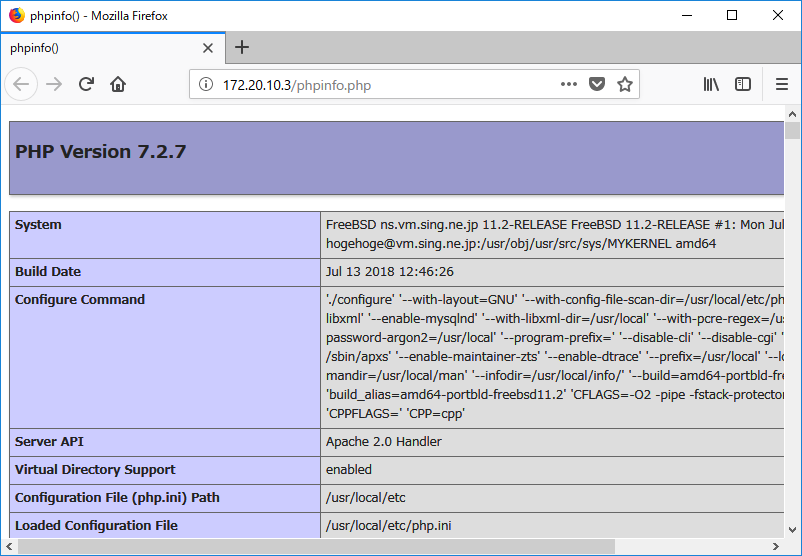Click the Loaded Configuration File label
The image size is (802, 556).
pyautogui.click(x=96, y=525)
